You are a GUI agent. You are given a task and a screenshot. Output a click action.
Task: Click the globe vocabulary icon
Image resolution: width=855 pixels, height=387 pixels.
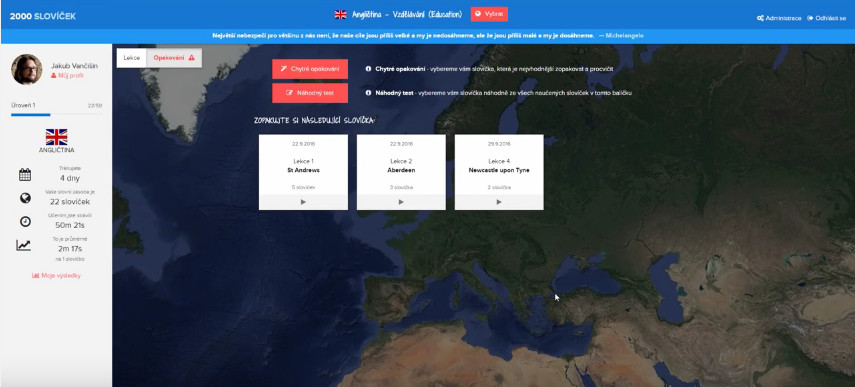click(x=25, y=198)
